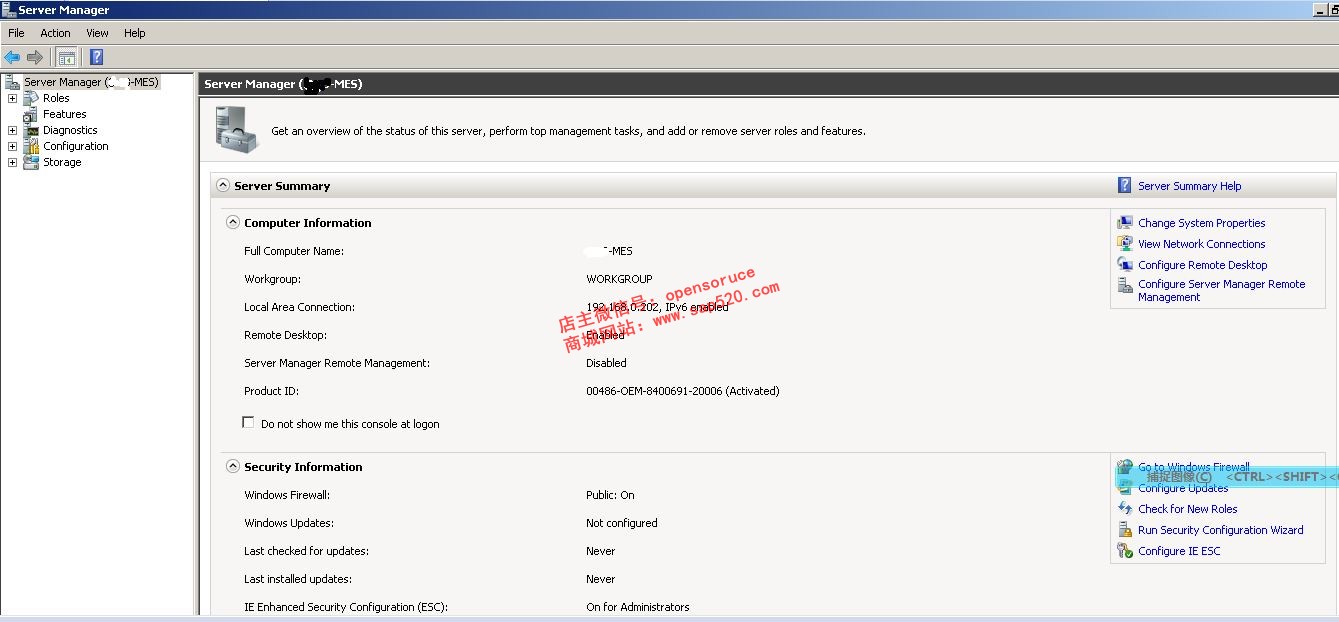Click the 'On for Administrators' ESC value
Image resolution: width=1339 pixels, height=622 pixels.
[x=637, y=607]
